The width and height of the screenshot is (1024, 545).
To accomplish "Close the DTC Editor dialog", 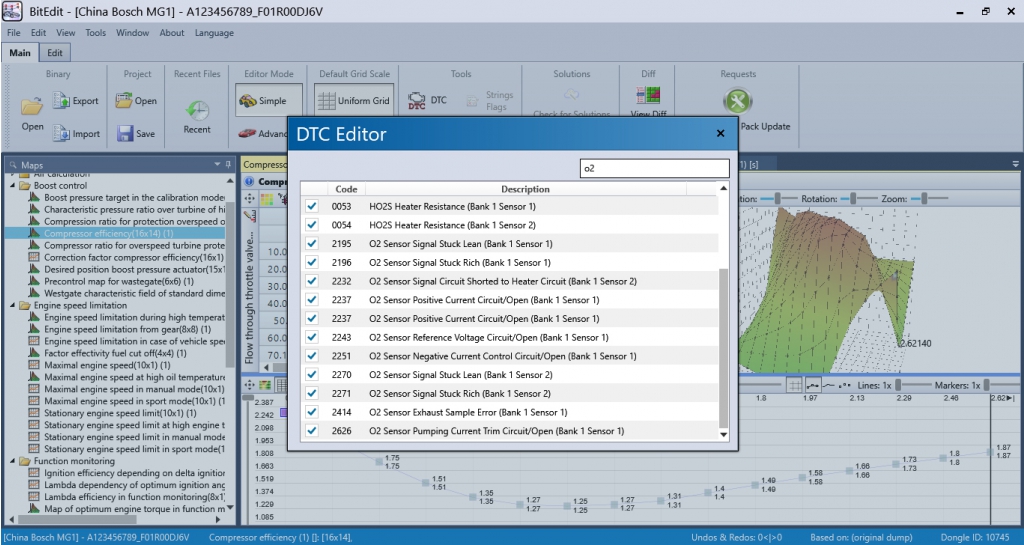I will click(x=720, y=133).
